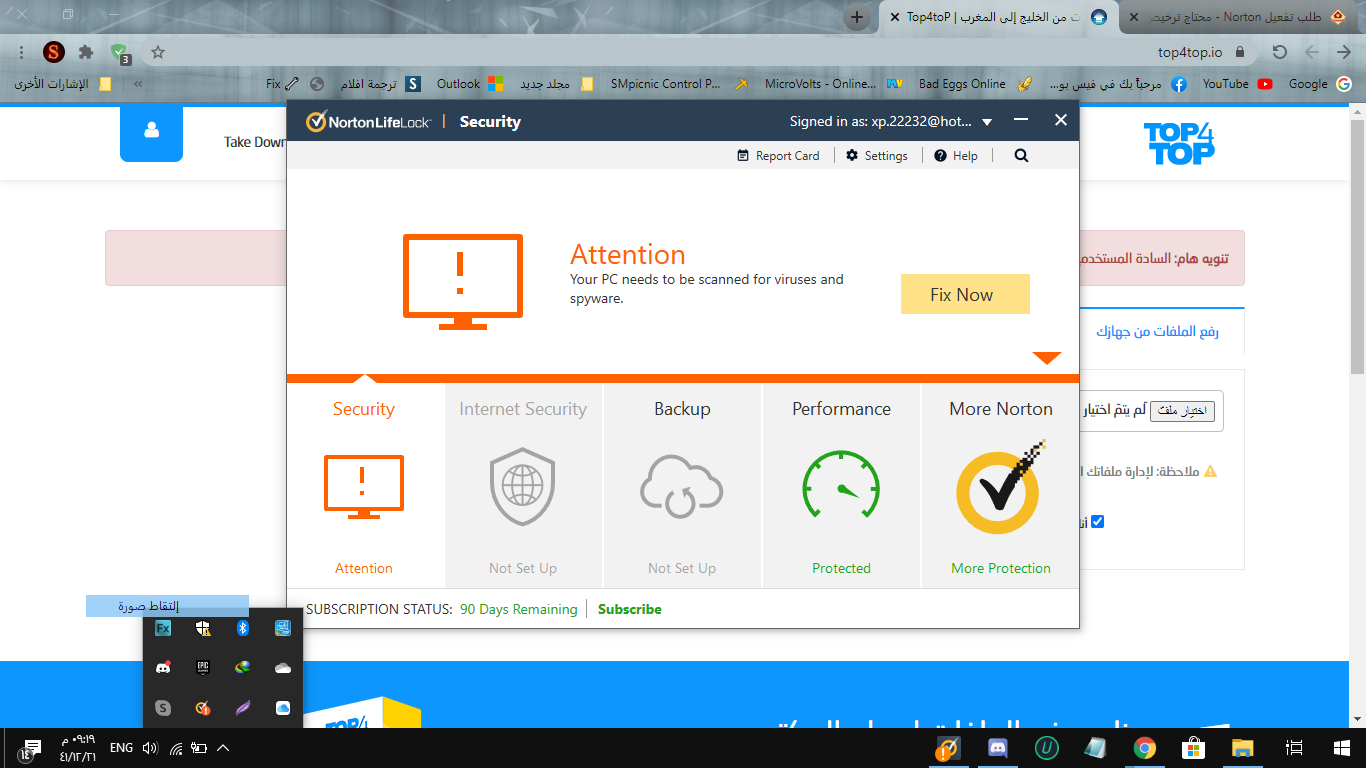The width and height of the screenshot is (1366, 768).
Task: Click the Fix Now button
Action: pyautogui.click(x=965, y=295)
